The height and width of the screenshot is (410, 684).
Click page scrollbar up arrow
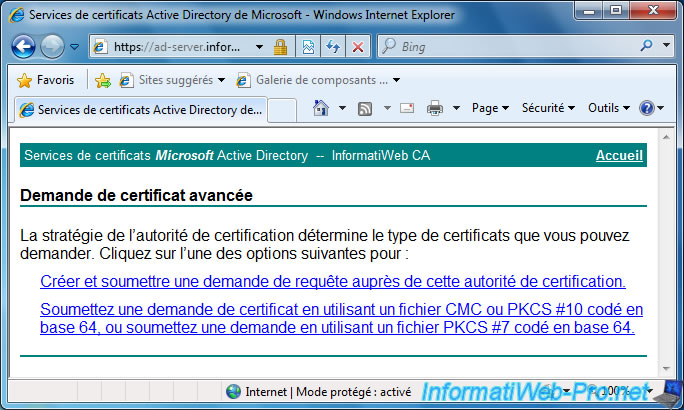click(x=666, y=137)
